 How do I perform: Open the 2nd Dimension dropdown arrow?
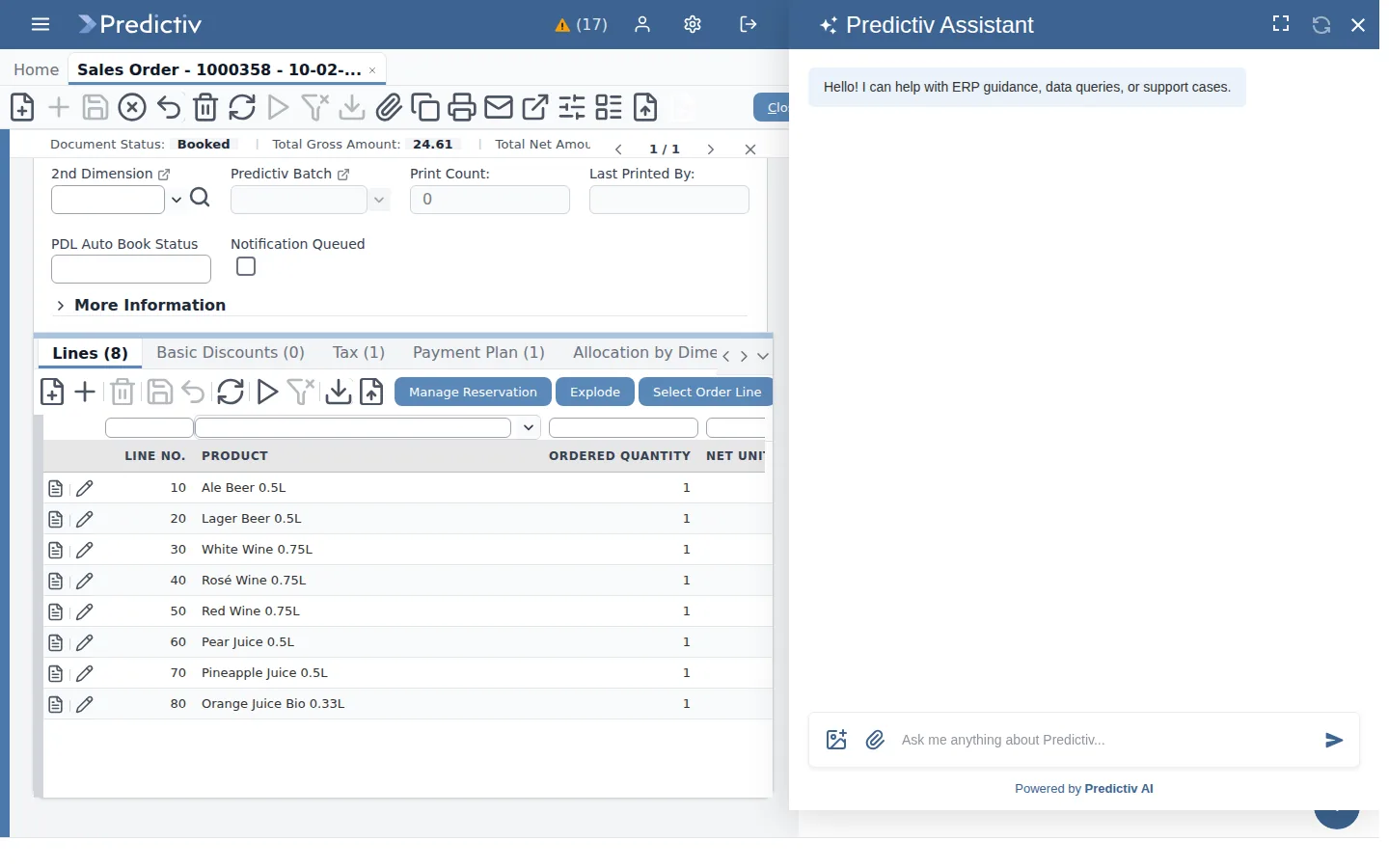point(177,200)
